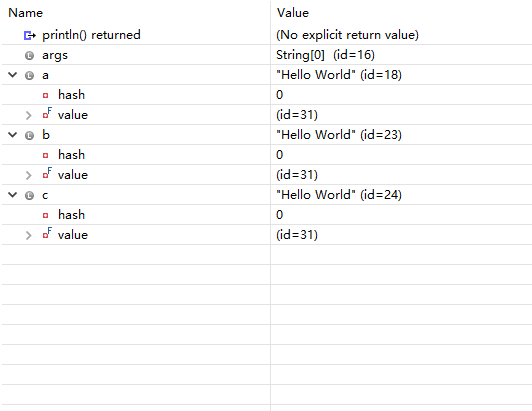Expand the value field under c
532x411 pixels.
(x=28, y=235)
